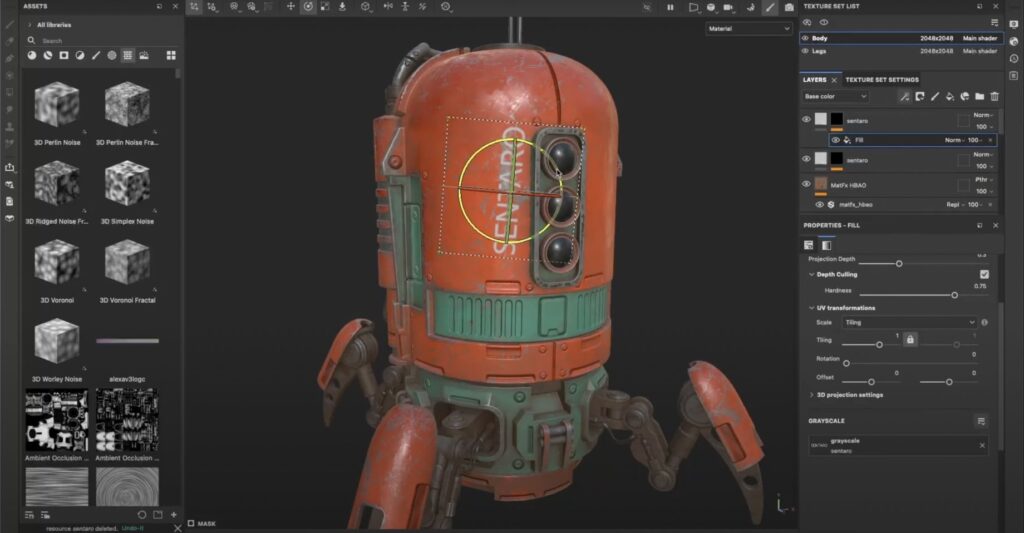Click the folder icon at assets panel bottom

(x=157, y=515)
